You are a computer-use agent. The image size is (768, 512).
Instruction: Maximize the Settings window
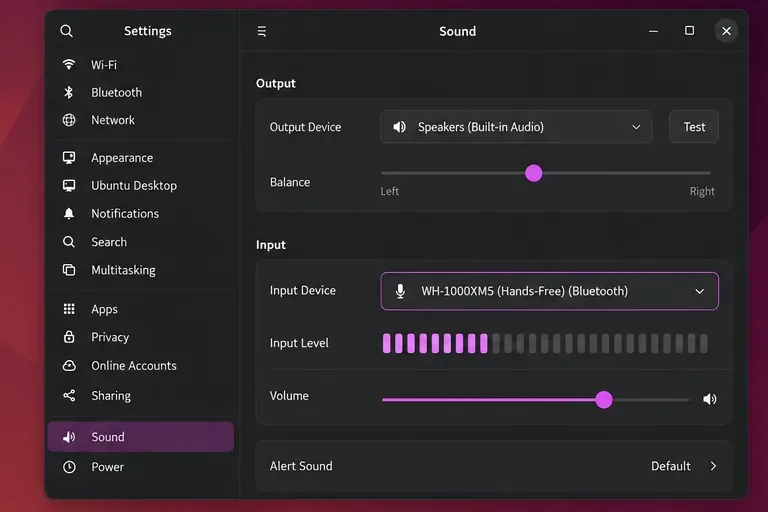pyautogui.click(x=689, y=31)
